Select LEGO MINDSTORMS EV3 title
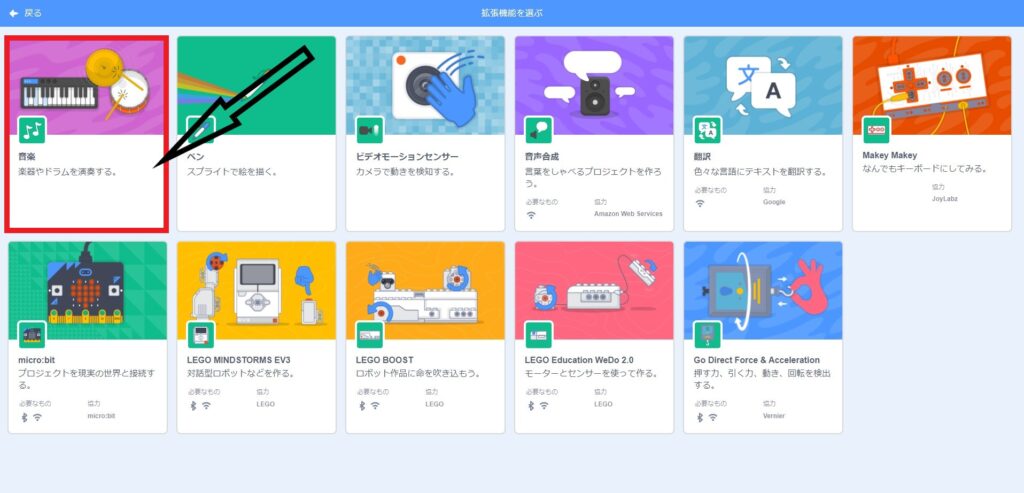The height and width of the screenshot is (493, 1024). click(x=238, y=360)
